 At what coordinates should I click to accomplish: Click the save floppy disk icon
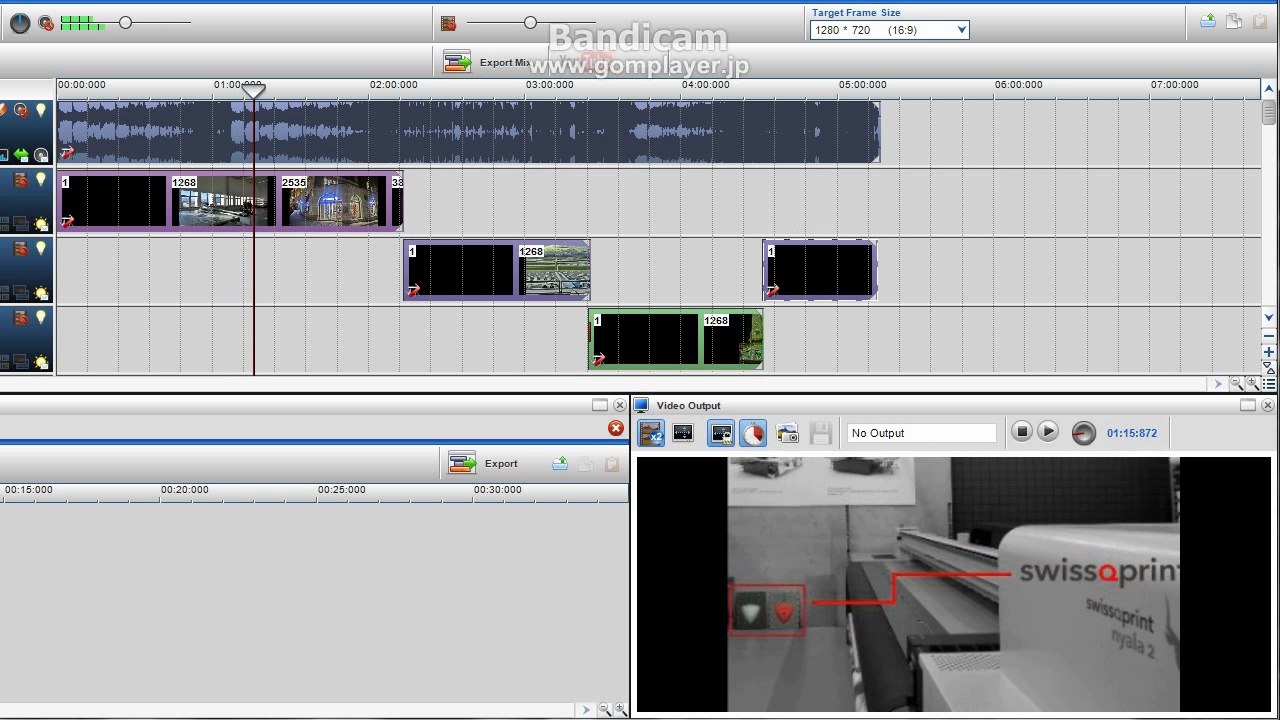[x=821, y=433]
